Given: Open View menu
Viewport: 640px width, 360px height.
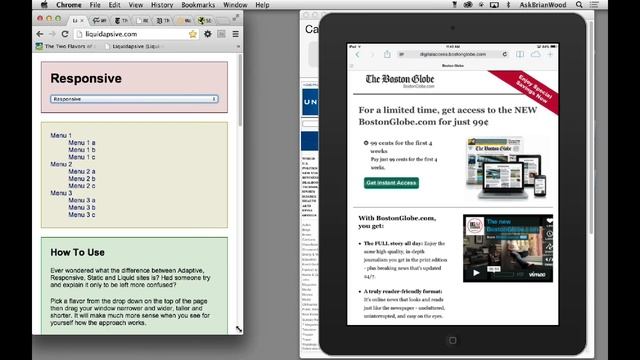Looking at the screenshot, I should pyautogui.click(x=136, y=5).
